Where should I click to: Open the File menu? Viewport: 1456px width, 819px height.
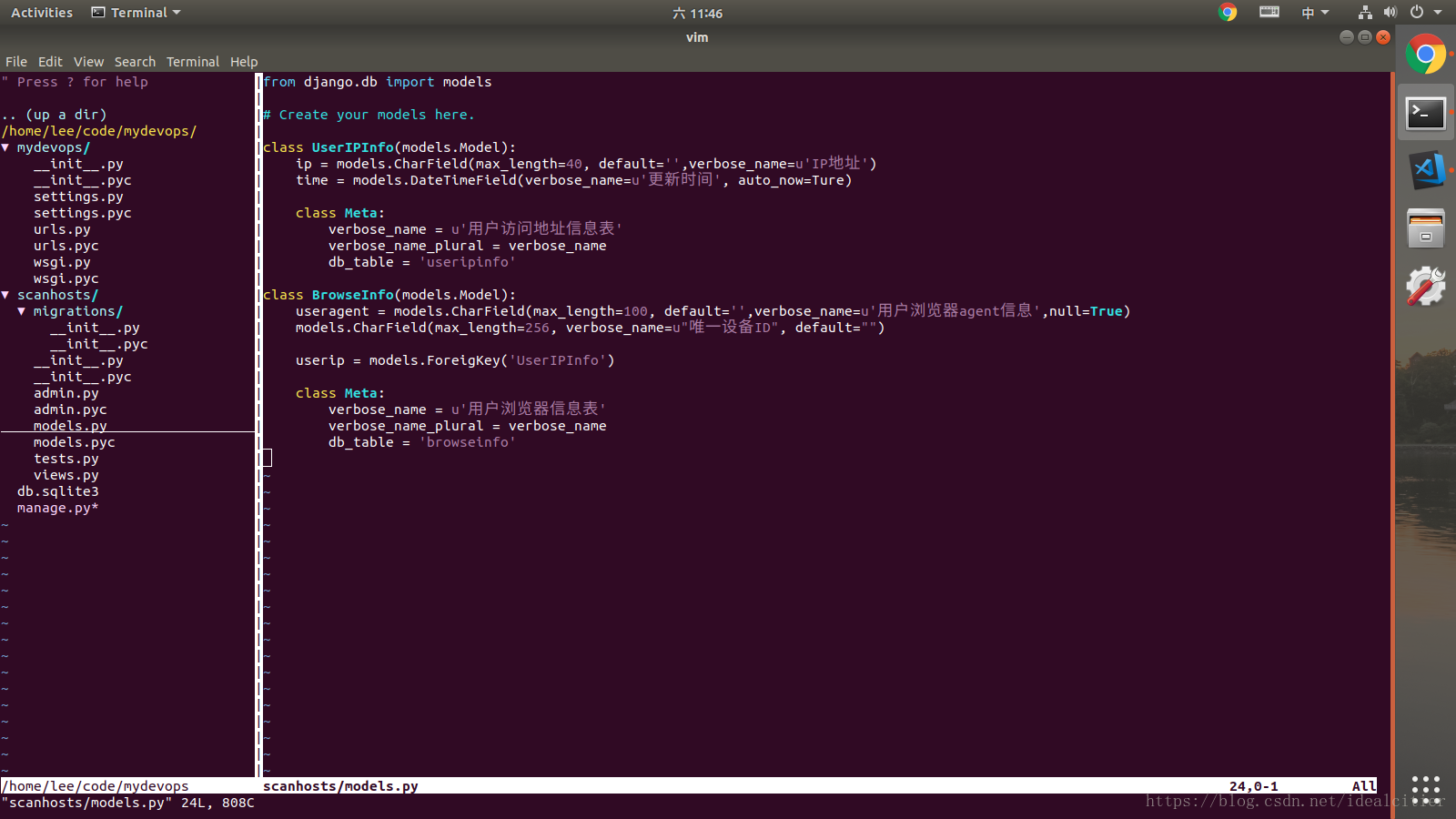coord(16,62)
